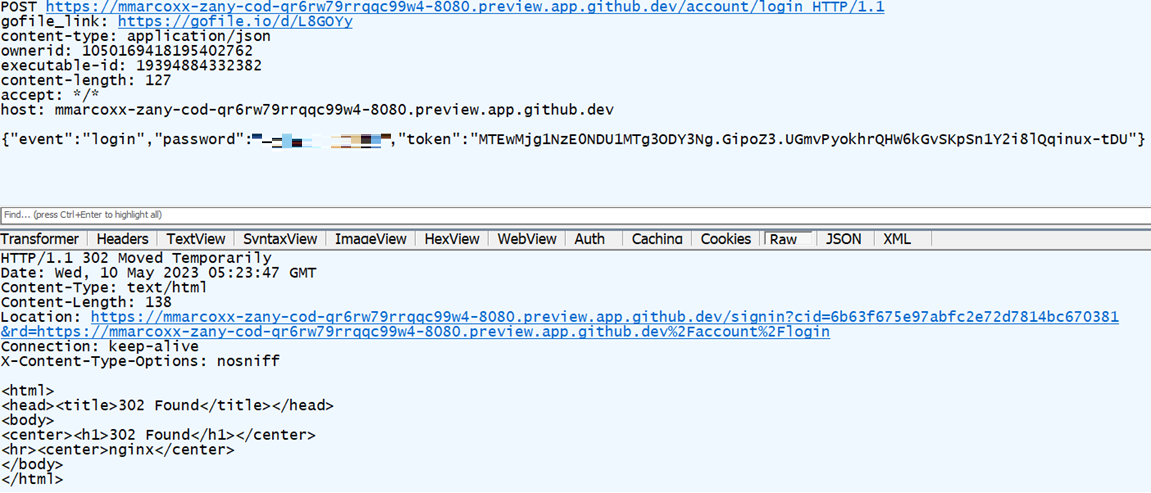Image resolution: width=1151 pixels, height=493 pixels.
Task: Open the Auth tab
Action: tap(590, 239)
